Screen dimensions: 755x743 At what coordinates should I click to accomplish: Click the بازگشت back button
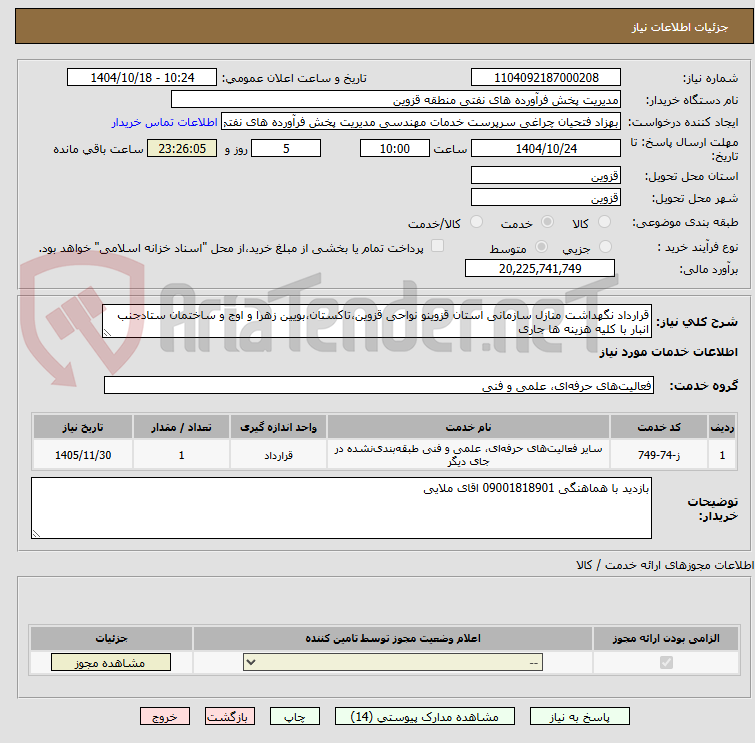click(x=230, y=717)
